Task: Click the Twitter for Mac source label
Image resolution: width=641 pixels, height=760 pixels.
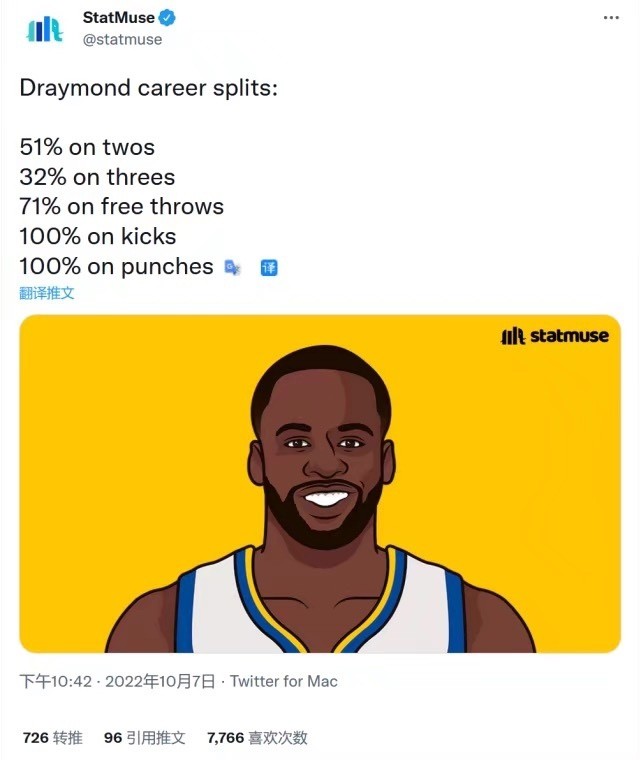Action: tap(284, 681)
